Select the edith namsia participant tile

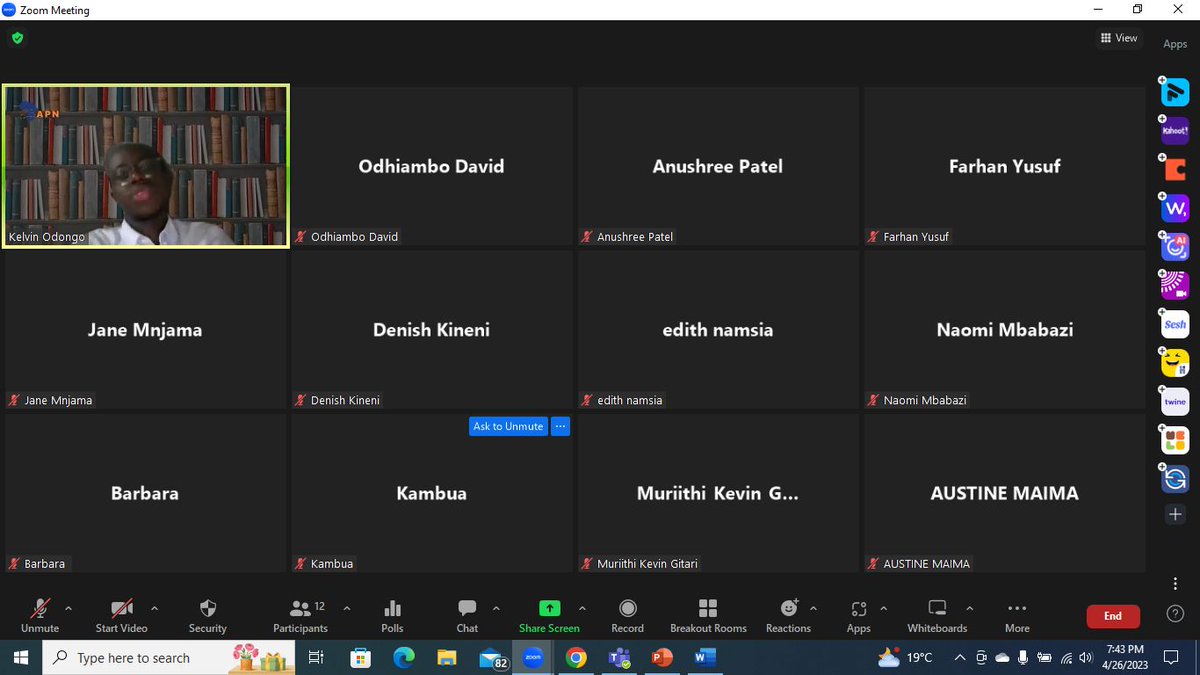pyautogui.click(x=718, y=330)
